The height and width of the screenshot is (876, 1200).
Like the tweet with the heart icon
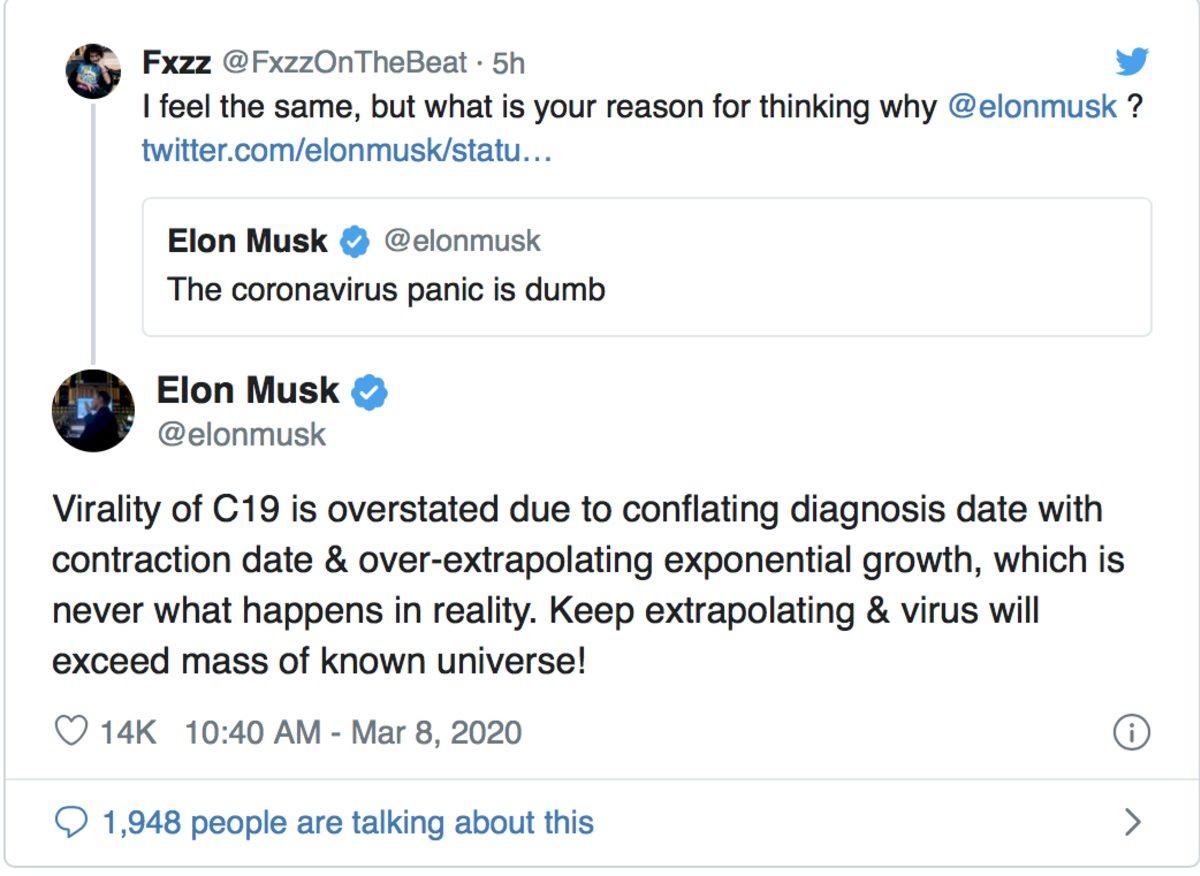tap(73, 731)
